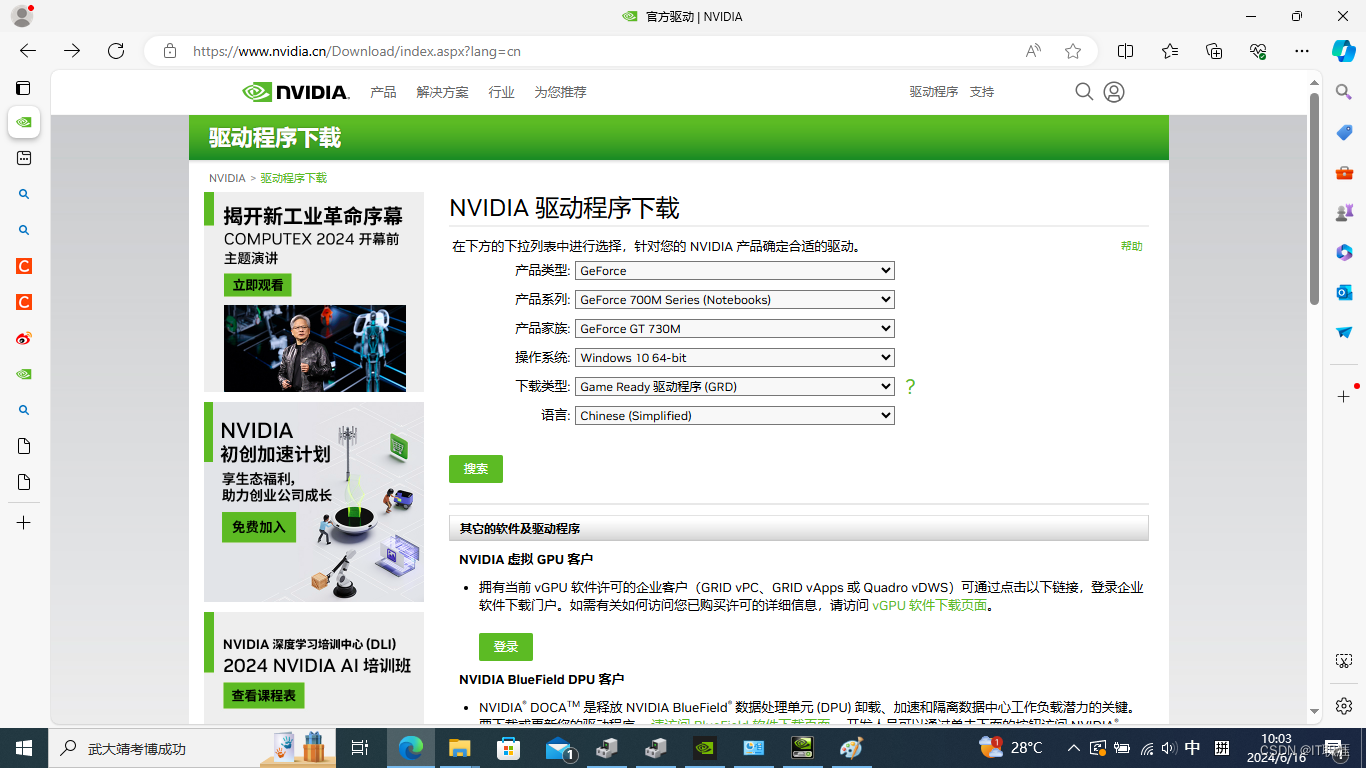The width and height of the screenshot is (1366, 768).
Task: Click the green 搜索 button
Action: pyautogui.click(x=476, y=469)
